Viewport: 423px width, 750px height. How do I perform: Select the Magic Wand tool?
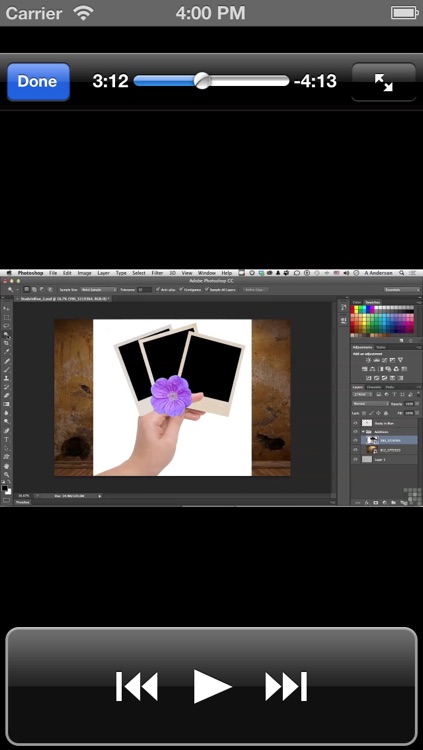[6, 334]
